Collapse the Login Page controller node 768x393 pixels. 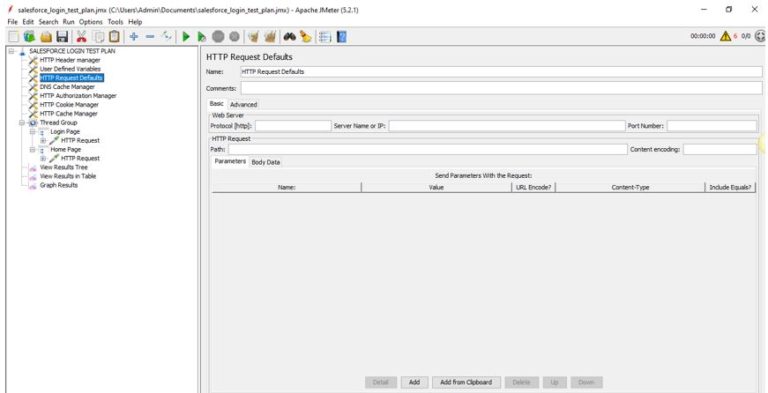(33, 132)
